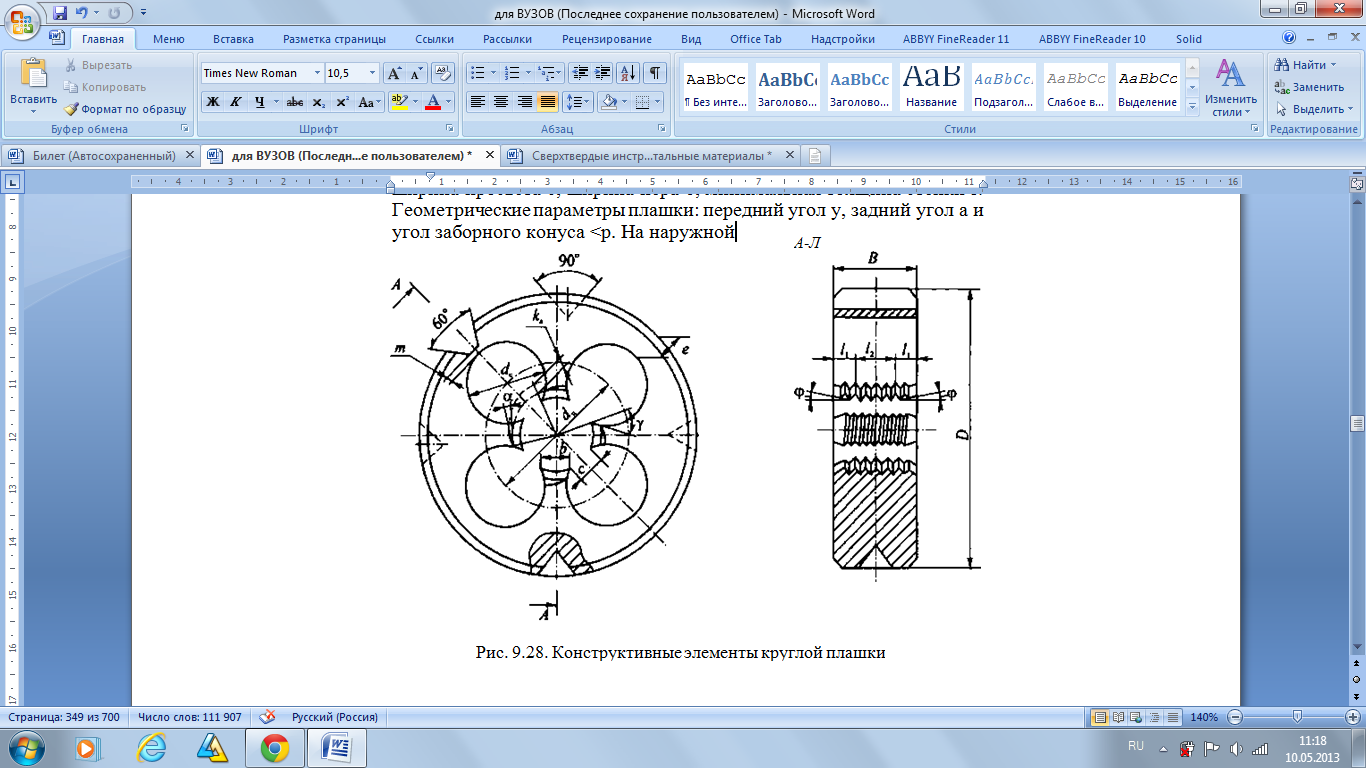Apply red font color
1366x768 pixels.
433,102
